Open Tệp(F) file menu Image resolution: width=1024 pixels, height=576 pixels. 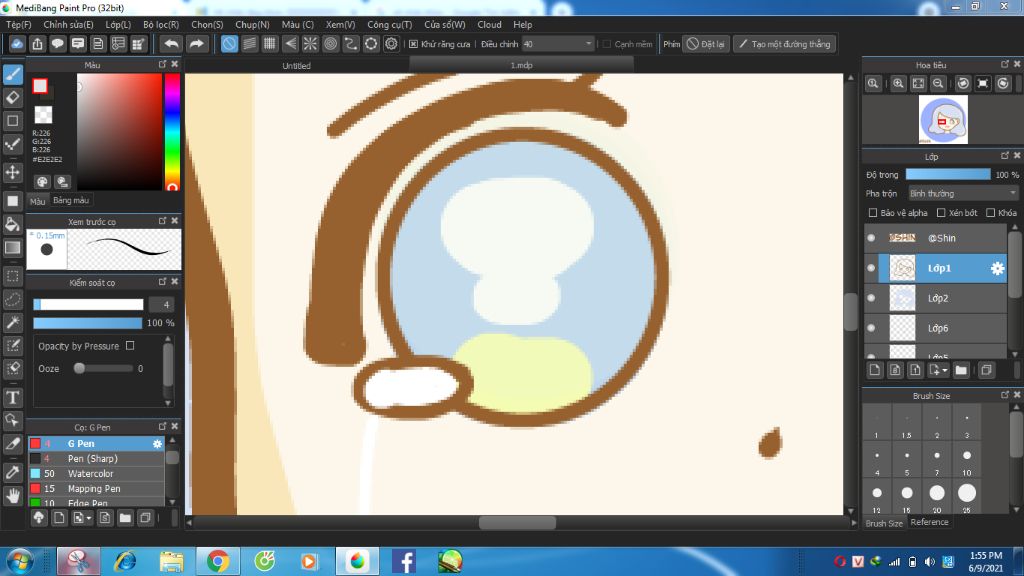[18, 24]
